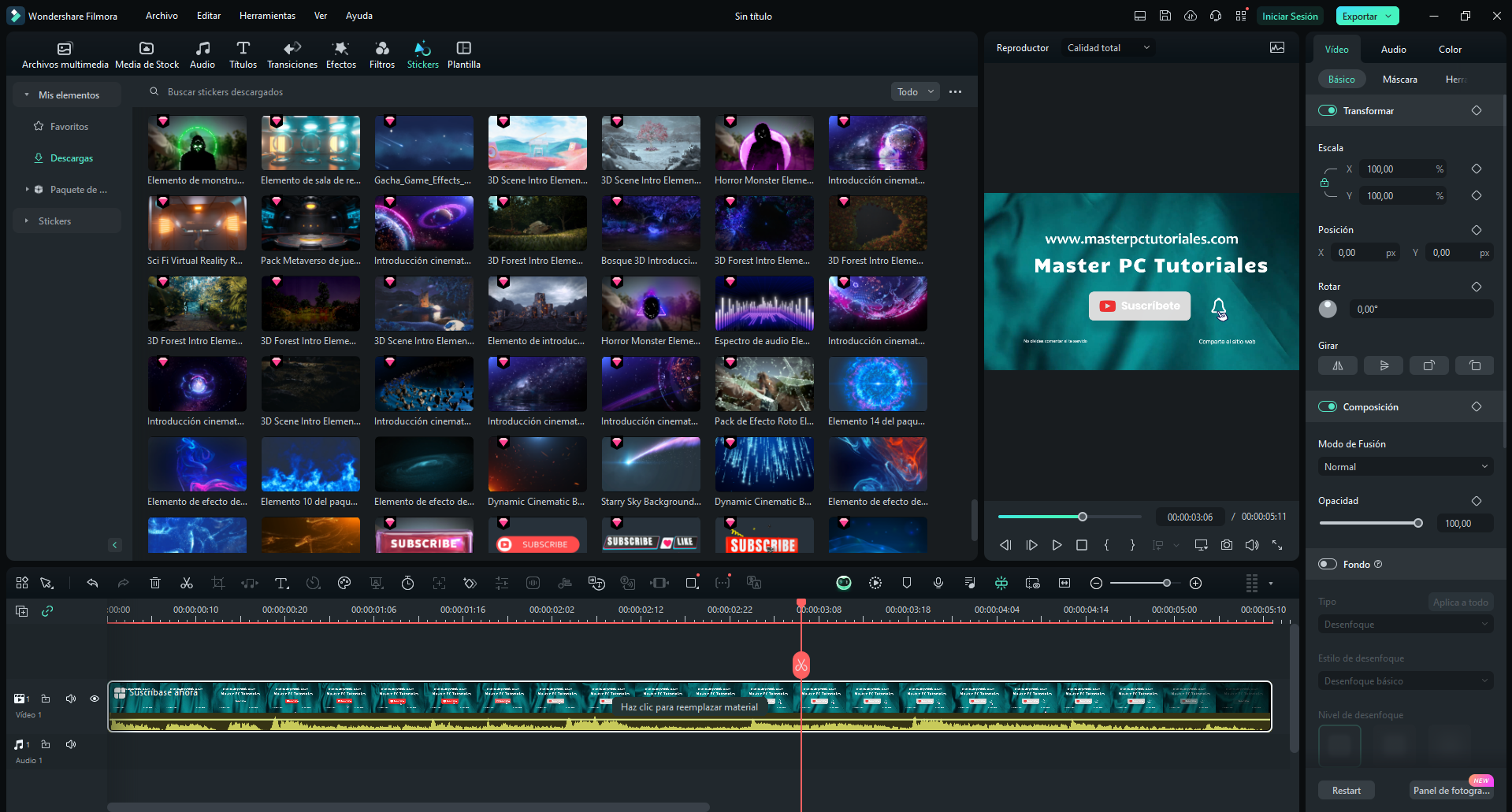Toggle the Transformar switch
1512x812 pixels.
[1328, 110]
